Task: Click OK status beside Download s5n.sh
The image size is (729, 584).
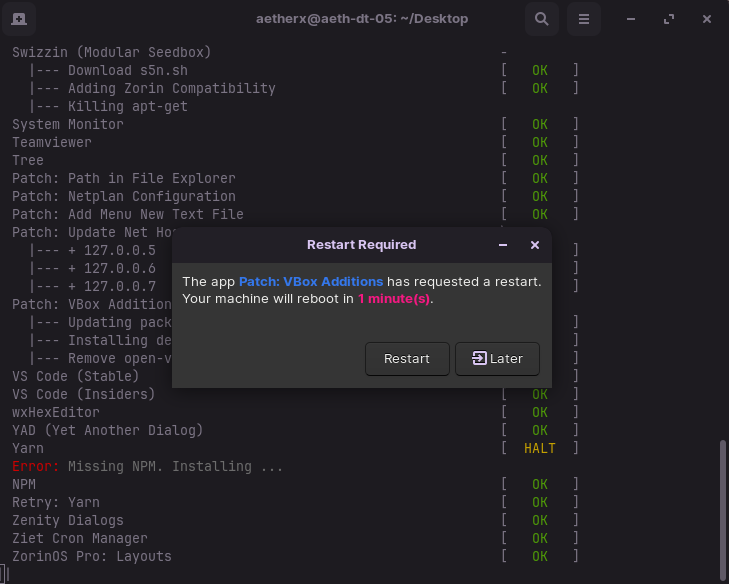Action: pyautogui.click(x=540, y=70)
